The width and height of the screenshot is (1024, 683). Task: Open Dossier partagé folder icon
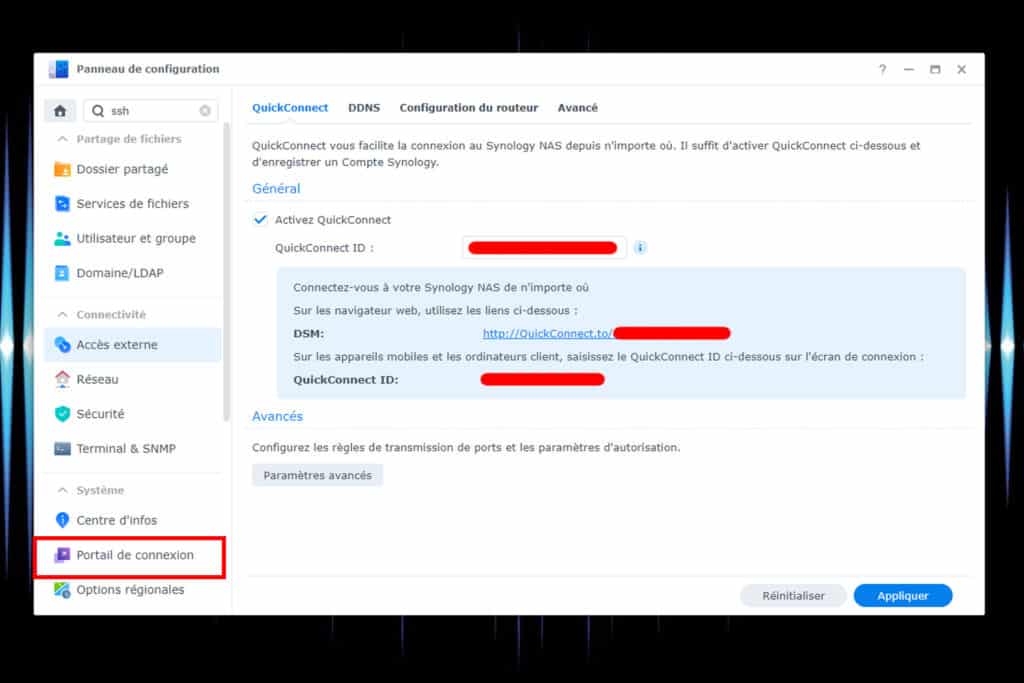click(x=62, y=169)
